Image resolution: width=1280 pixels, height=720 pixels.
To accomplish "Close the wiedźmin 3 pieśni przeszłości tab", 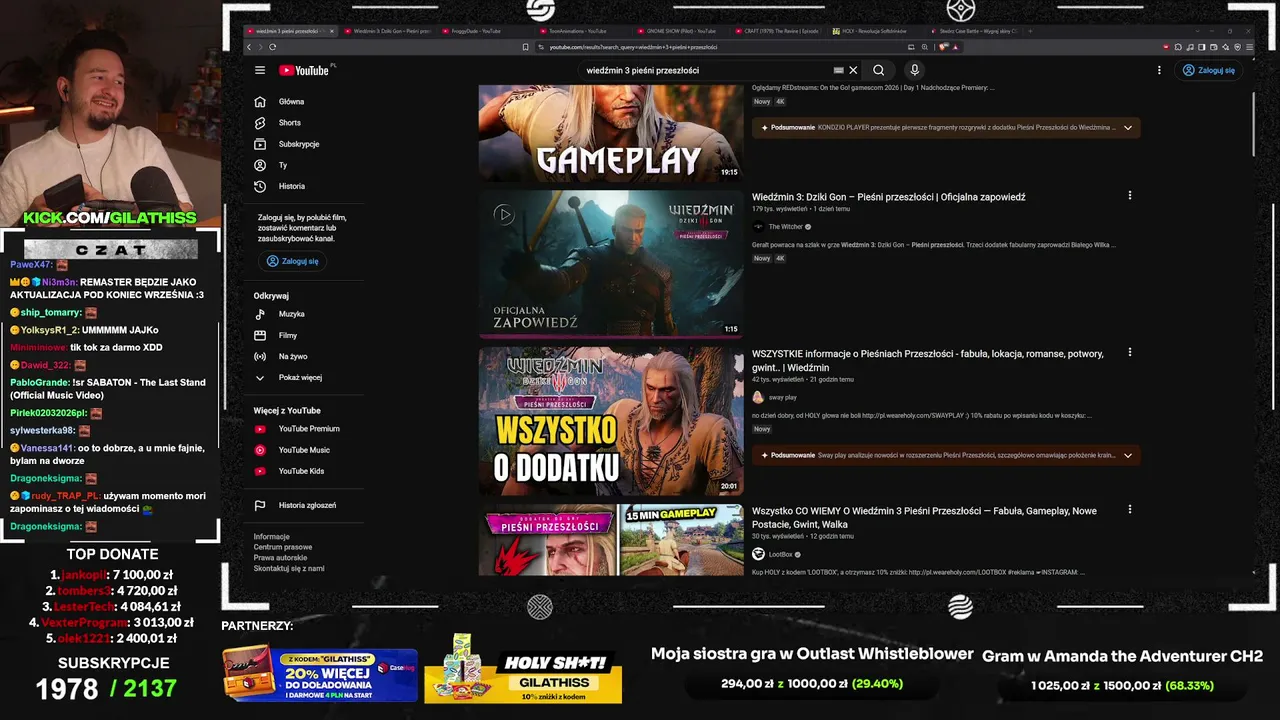I will coord(332,31).
